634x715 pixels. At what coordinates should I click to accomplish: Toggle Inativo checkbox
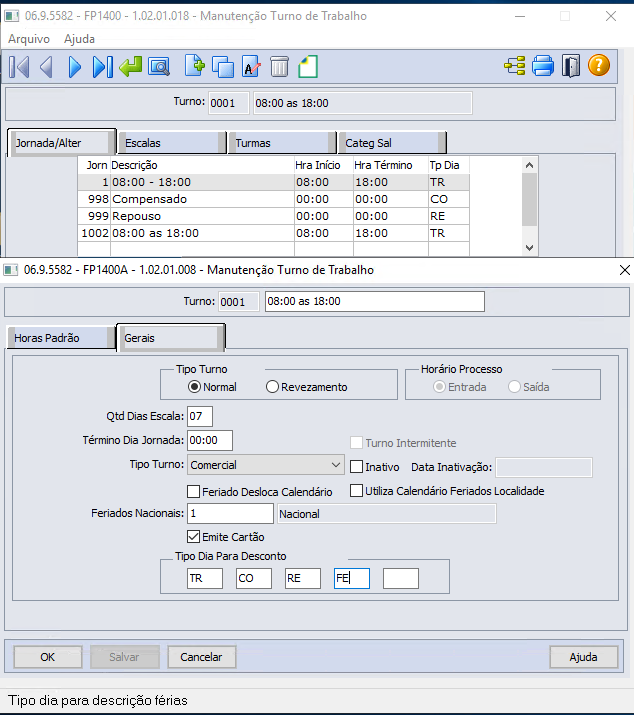click(357, 467)
